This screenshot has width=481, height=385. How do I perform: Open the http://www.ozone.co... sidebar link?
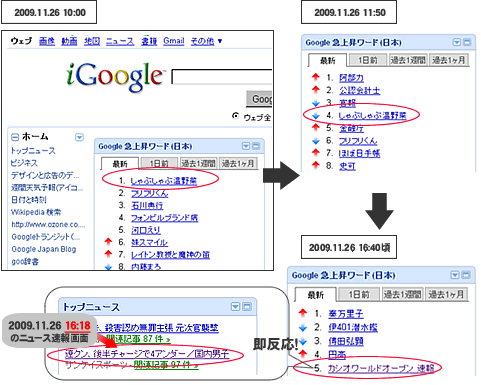[x=48, y=224]
